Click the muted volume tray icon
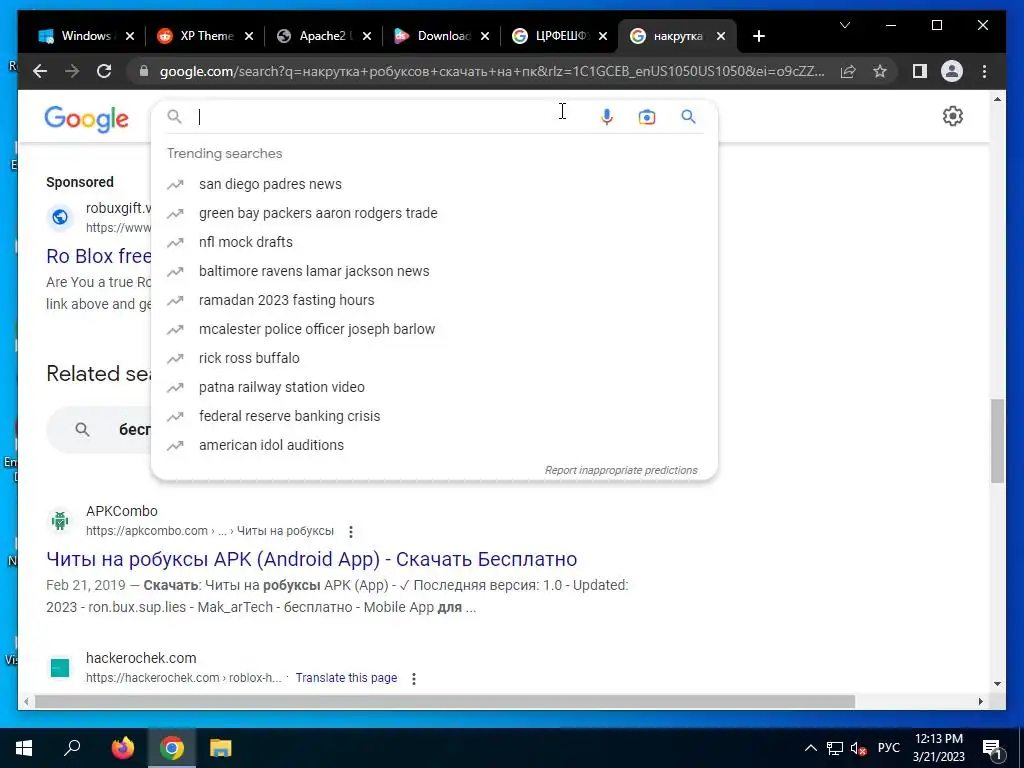Screen dimensions: 1024x768 click(859, 748)
